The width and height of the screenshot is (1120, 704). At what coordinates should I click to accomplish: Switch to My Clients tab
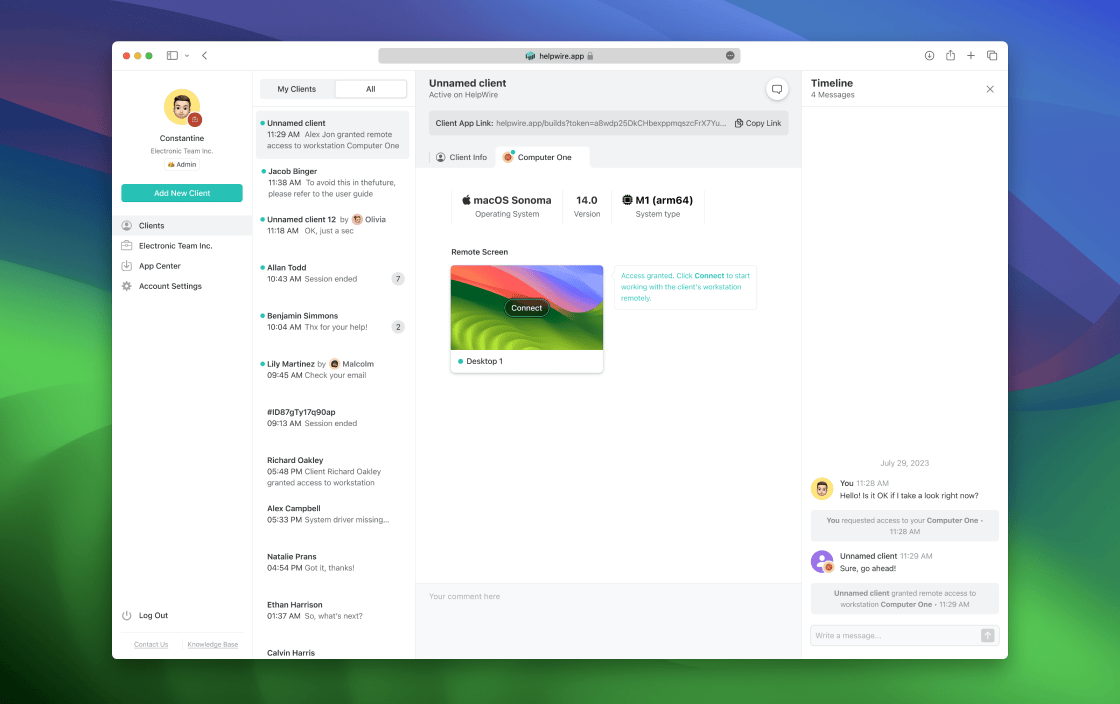(296, 89)
